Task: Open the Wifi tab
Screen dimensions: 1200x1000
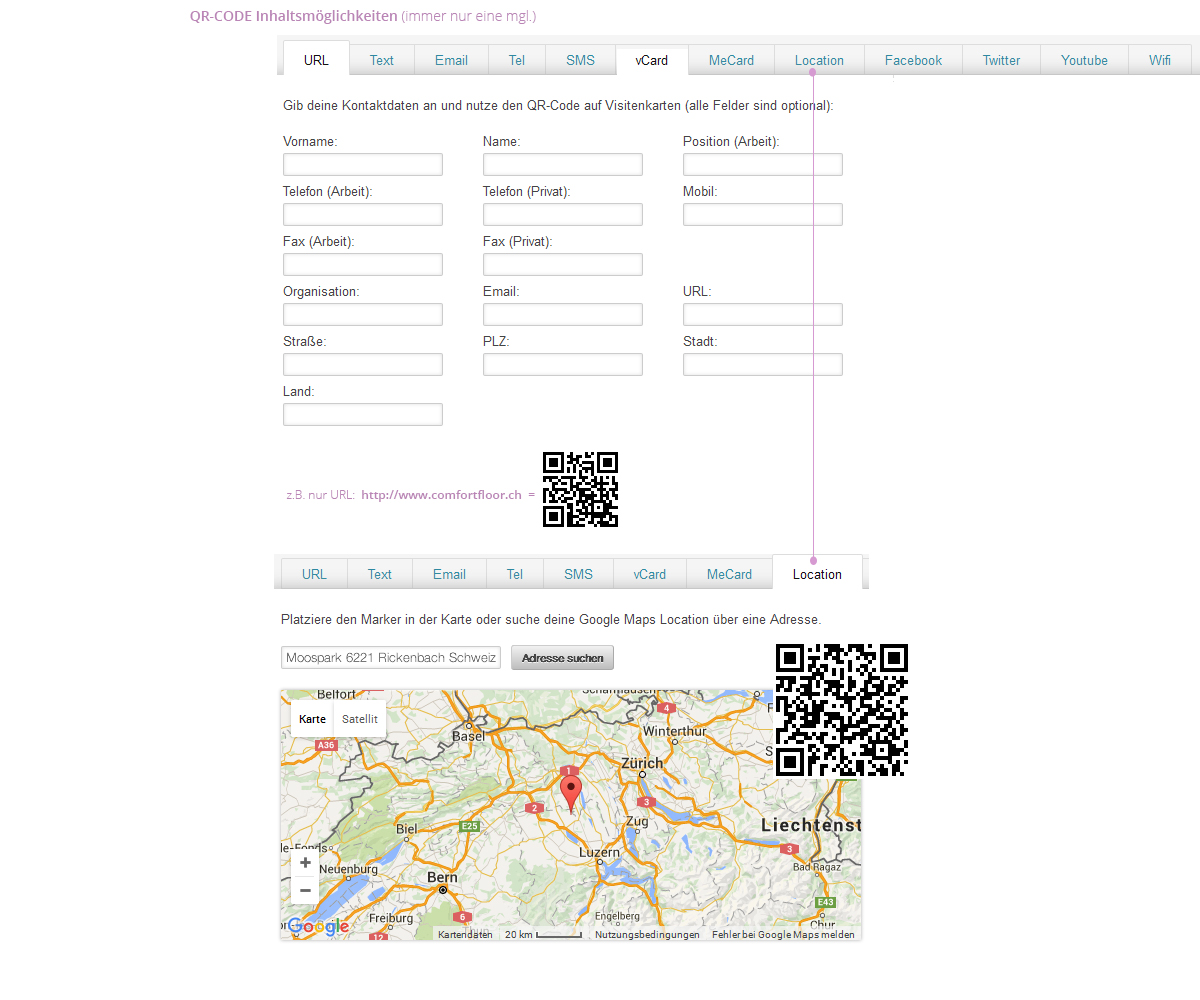Action: point(1160,60)
